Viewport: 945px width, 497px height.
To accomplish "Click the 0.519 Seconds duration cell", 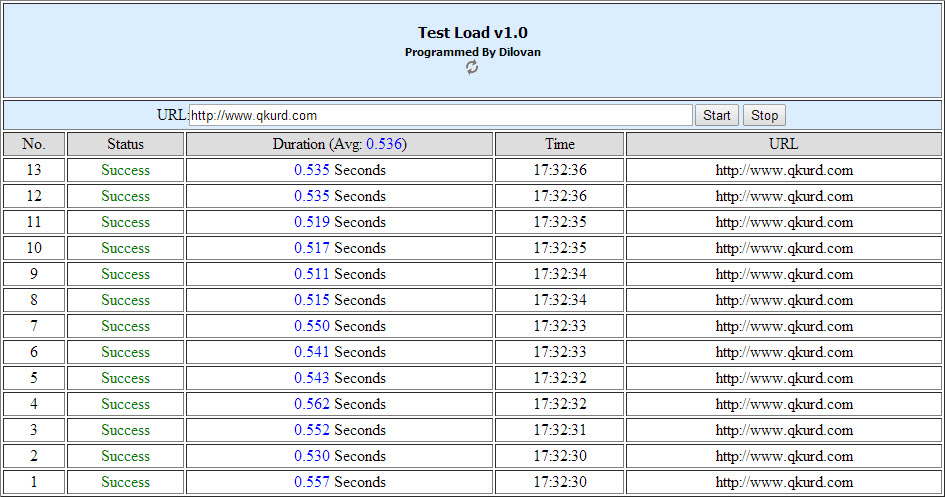I will [x=339, y=222].
